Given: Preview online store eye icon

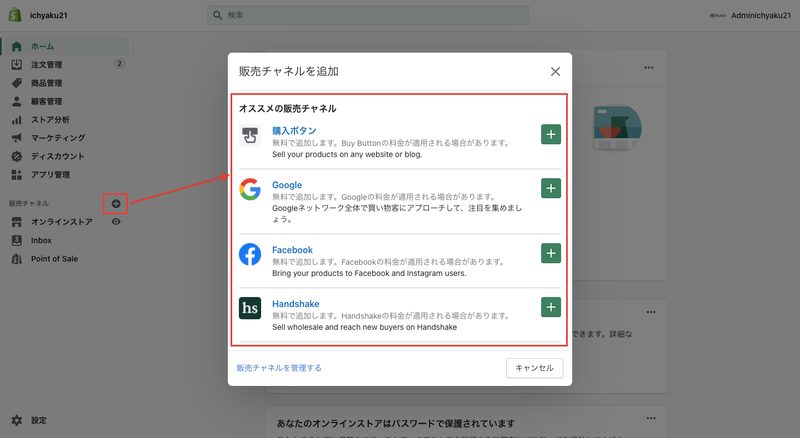Looking at the screenshot, I should pyautogui.click(x=116, y=222).
